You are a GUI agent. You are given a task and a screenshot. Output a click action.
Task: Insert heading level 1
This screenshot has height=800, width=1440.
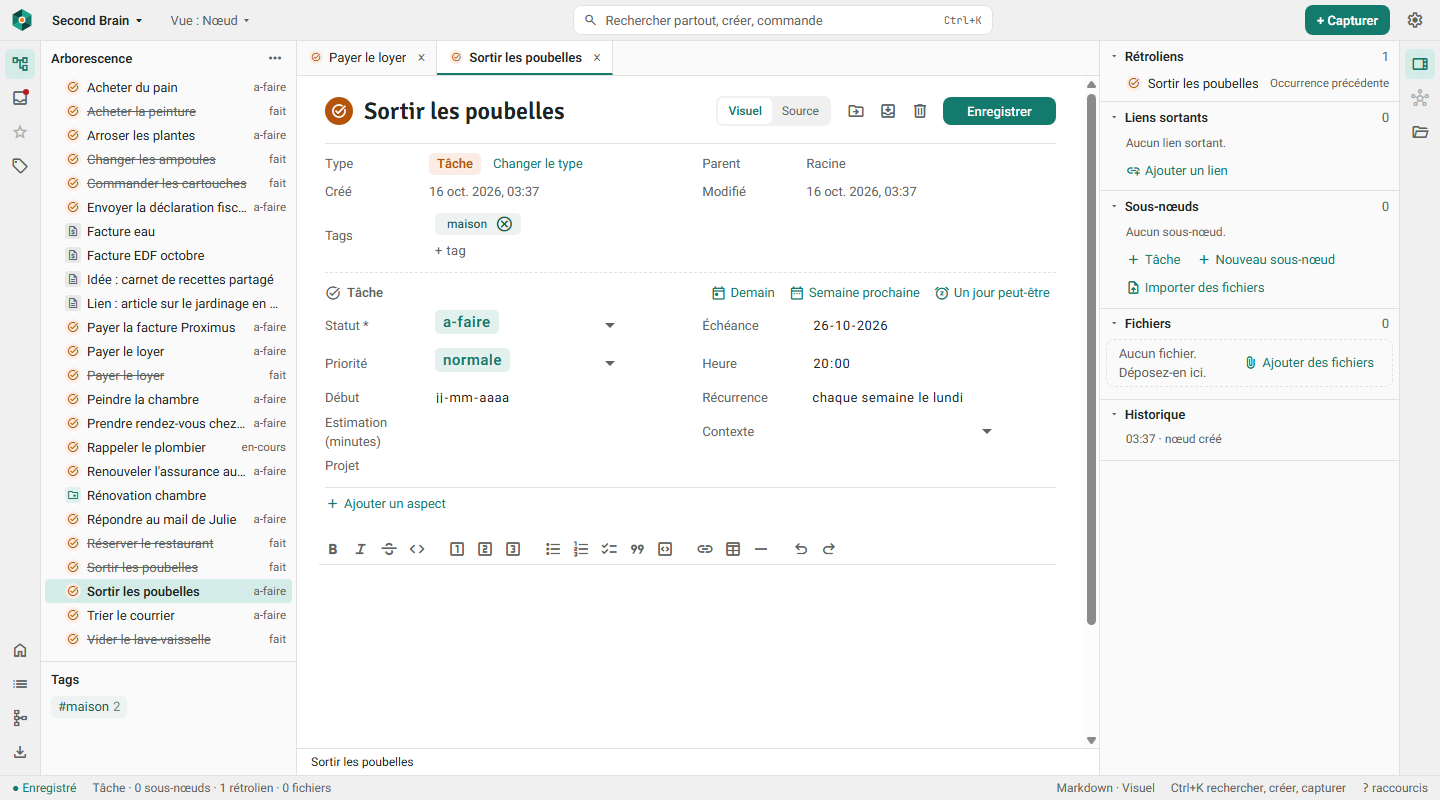tap(457, 549)
